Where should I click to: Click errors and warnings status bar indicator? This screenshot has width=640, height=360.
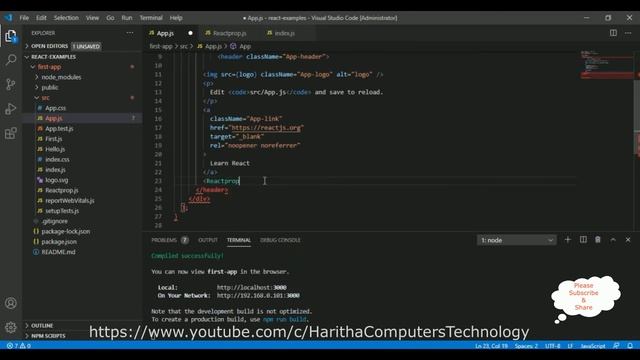pyautogui.click(x=19, y=346)
